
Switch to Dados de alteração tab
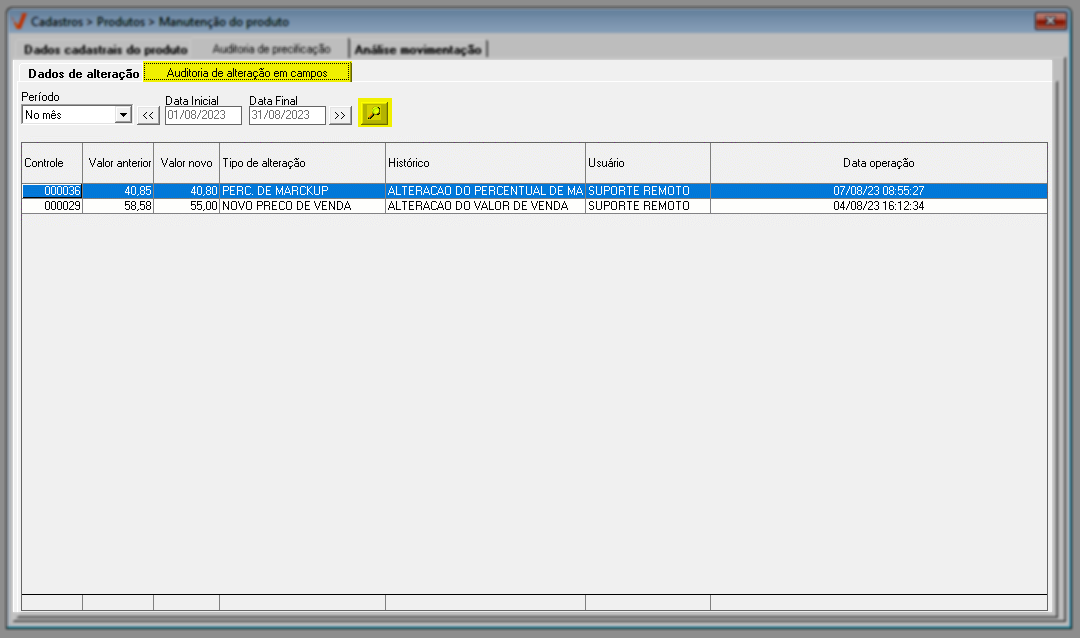coord(83,73)
